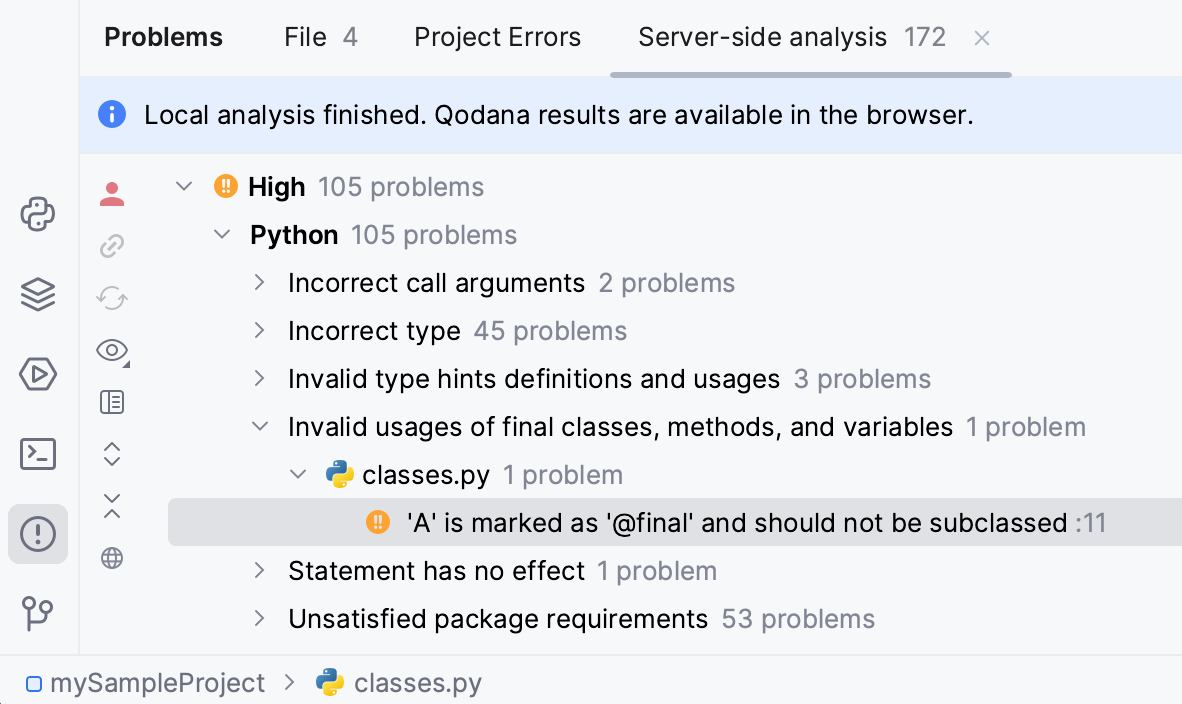Expand all tree nodes via double-chevron icon
The width and height of the screenshot is (1182, 704).
(x=112, y=453)
